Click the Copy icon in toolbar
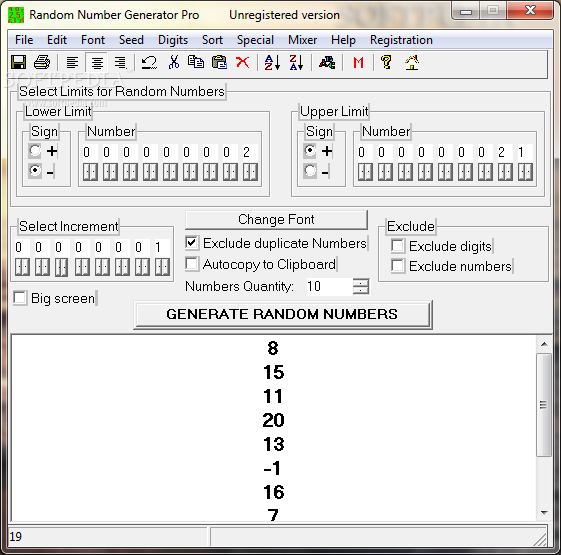Image resolution: width=561 pixels, height=555 pixels. coord(196,62)
